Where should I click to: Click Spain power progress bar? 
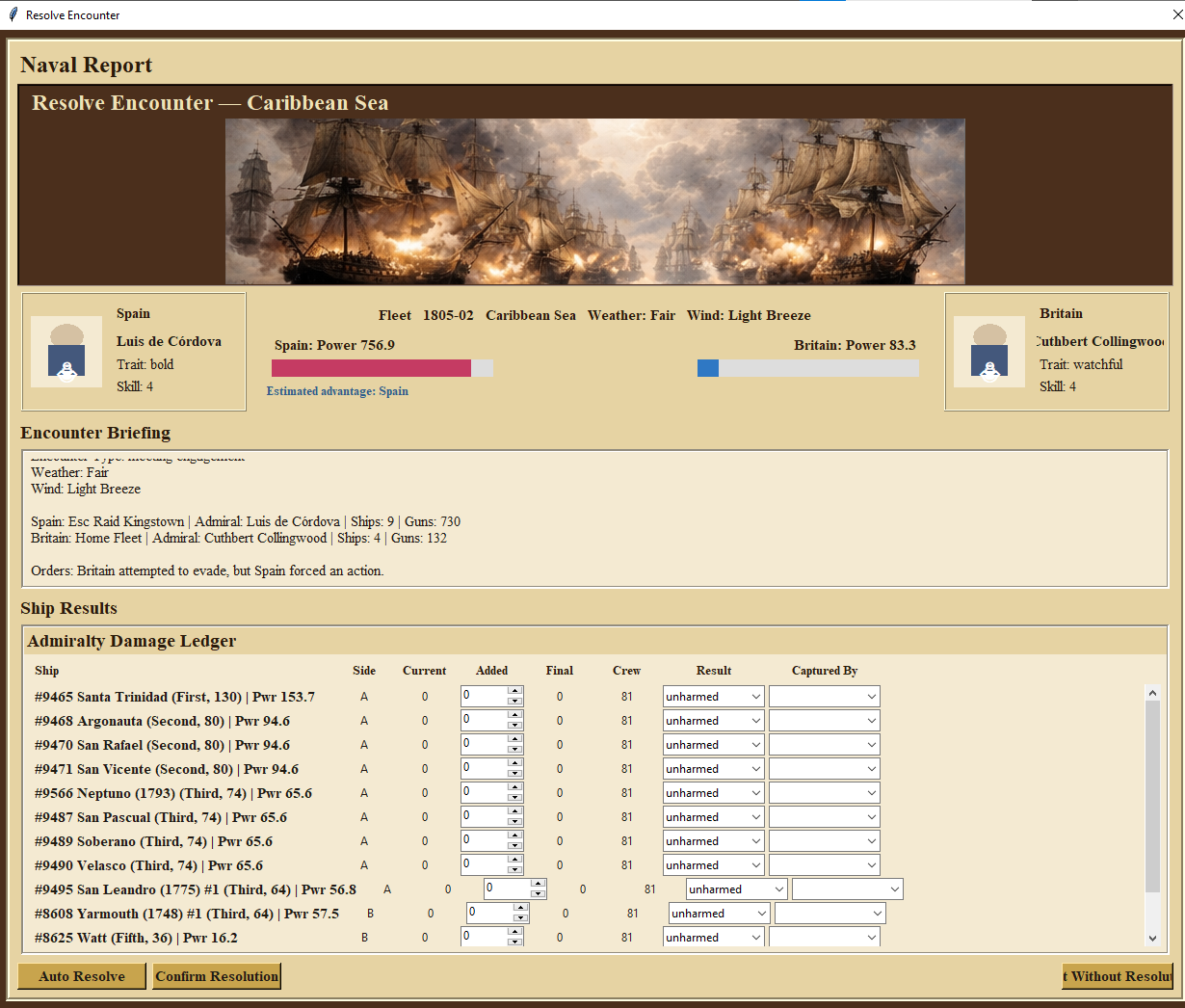click(382, 368)
